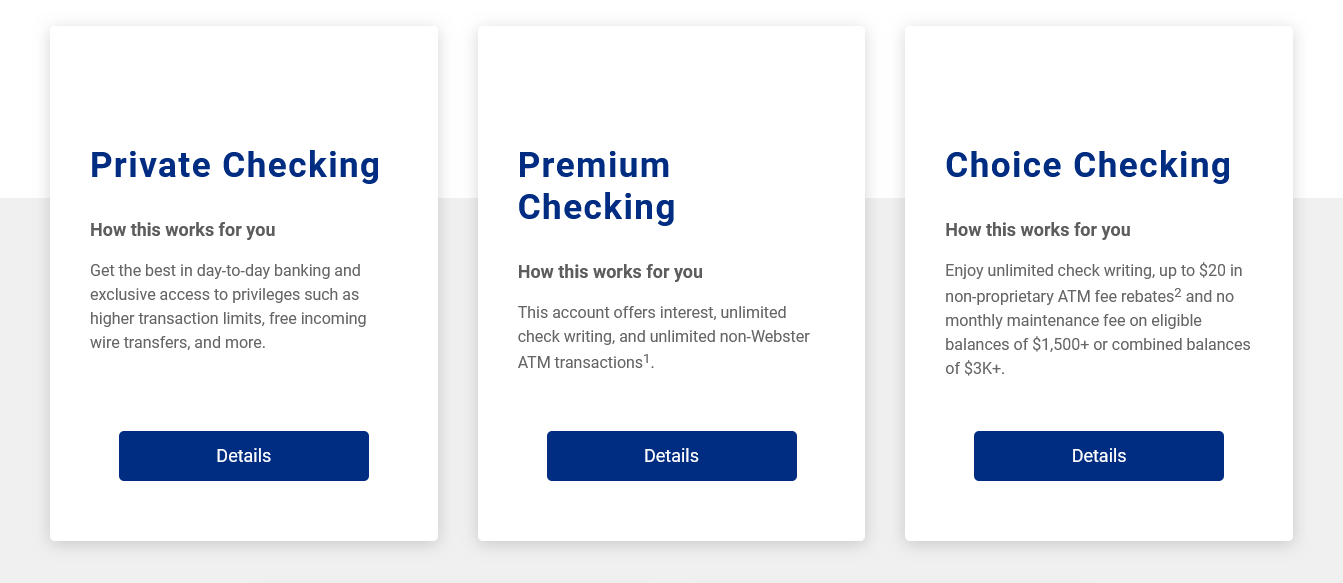Viewport: 1343px width, 583px height.
Task: Click 'How this works for you' under Premium Checking
Action: pyautogui.click(x=610, y=272)
